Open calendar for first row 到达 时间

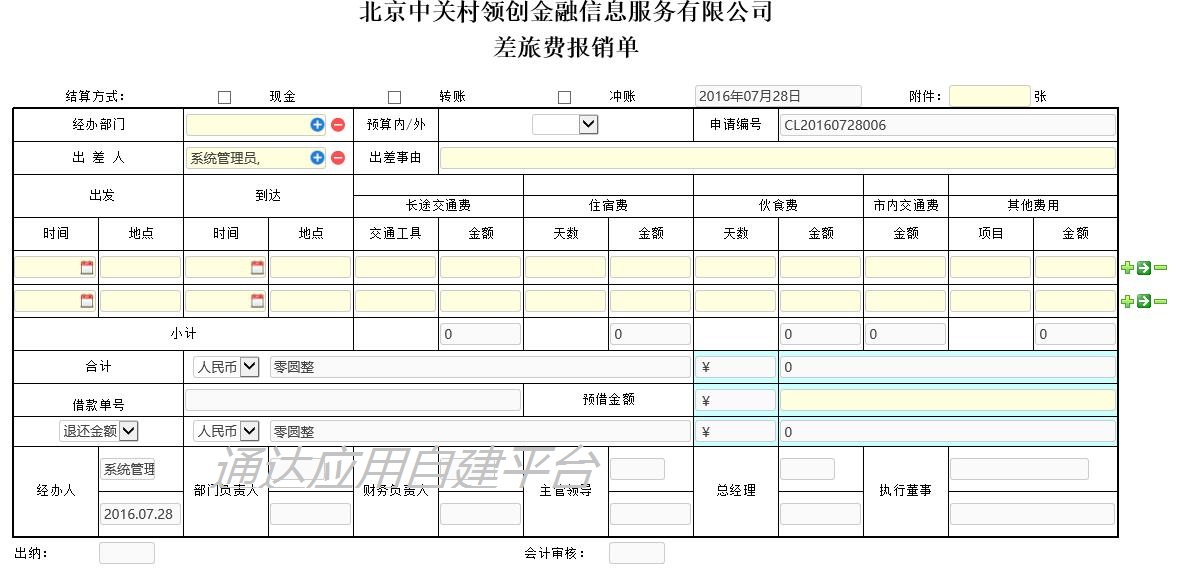257,268
